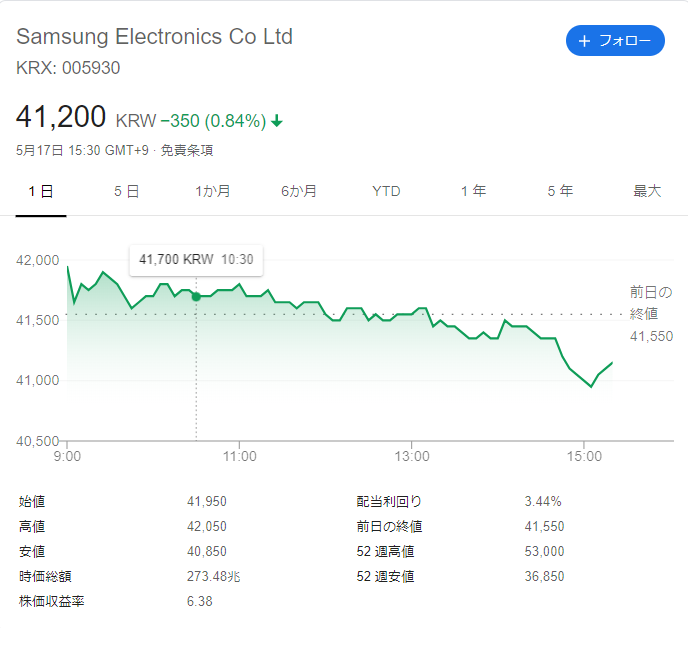
Task: Click the 52 週高値 value 53,000
Action: 544,551
